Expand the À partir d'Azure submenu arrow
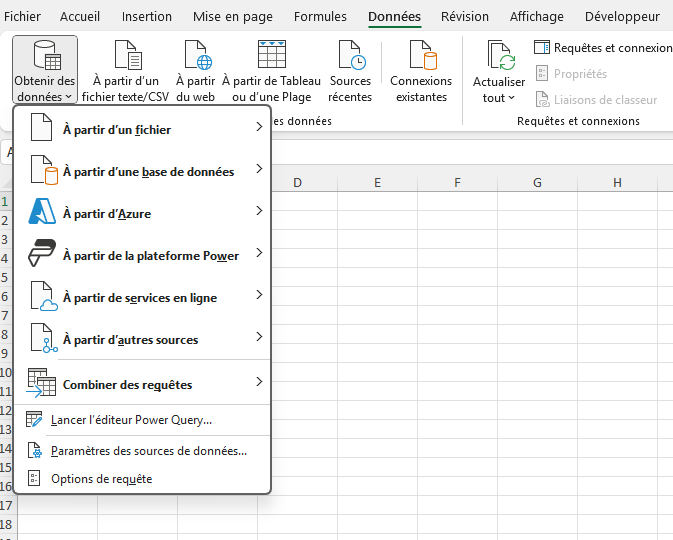 tap(259, 211)
